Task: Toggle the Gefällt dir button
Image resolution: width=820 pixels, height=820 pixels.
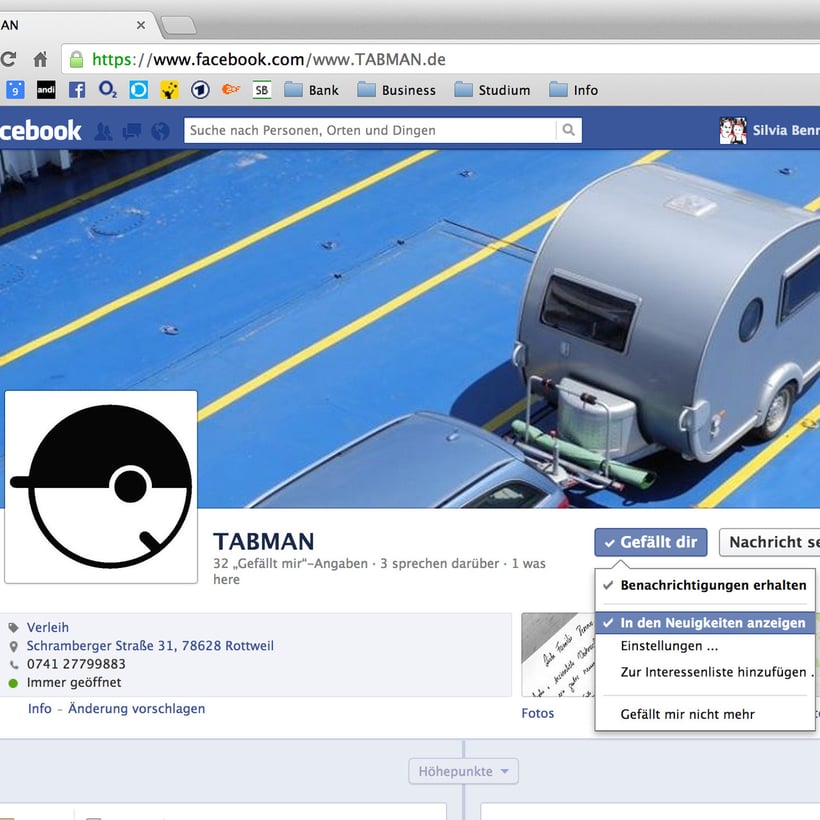Action: [x=650, y=542]
